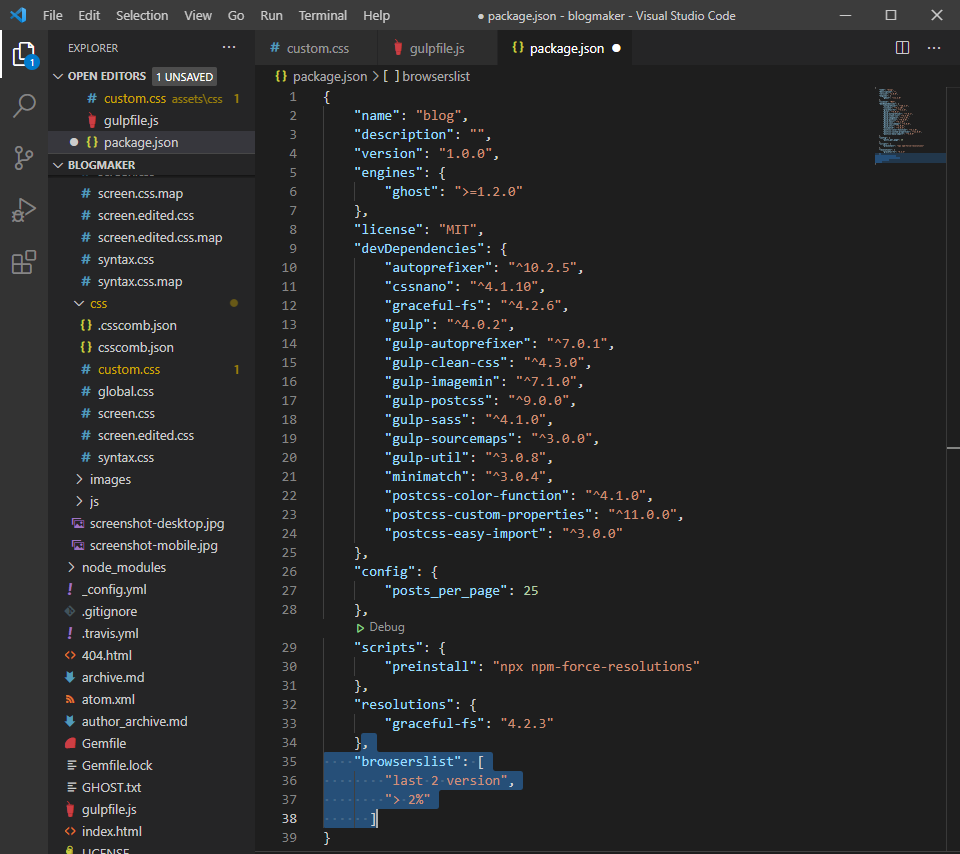The width and height of the screenshot is (960, 854).
Task: Expand the js folder
Action: pos(79,501)
